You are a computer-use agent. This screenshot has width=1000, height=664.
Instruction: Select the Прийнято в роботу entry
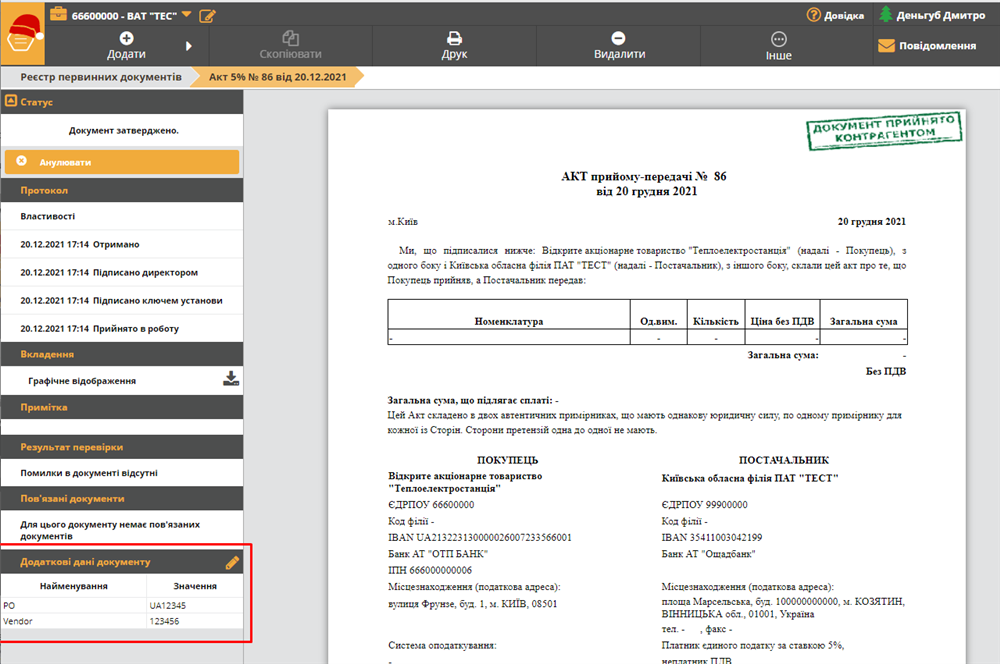[122, 328]
